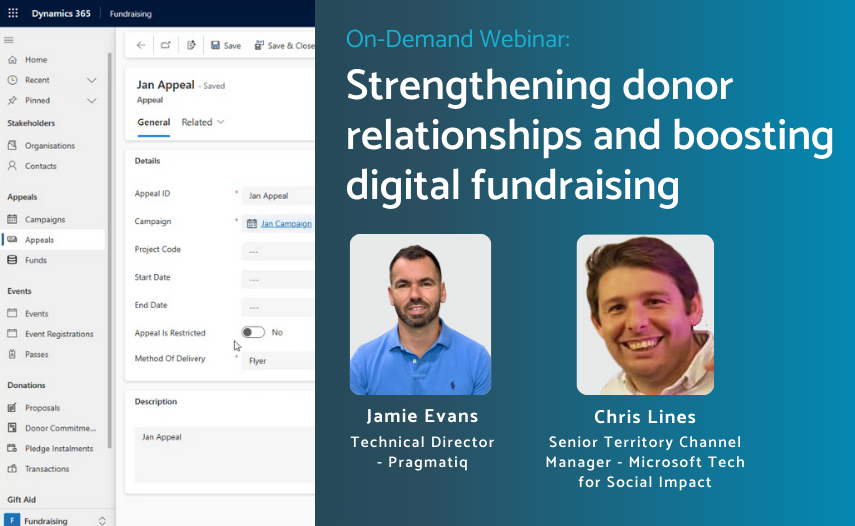Image resolution: width=855 pixels, height=526 pixels.
Task: Select Organisations under Stakeholders
Action: 50,146
